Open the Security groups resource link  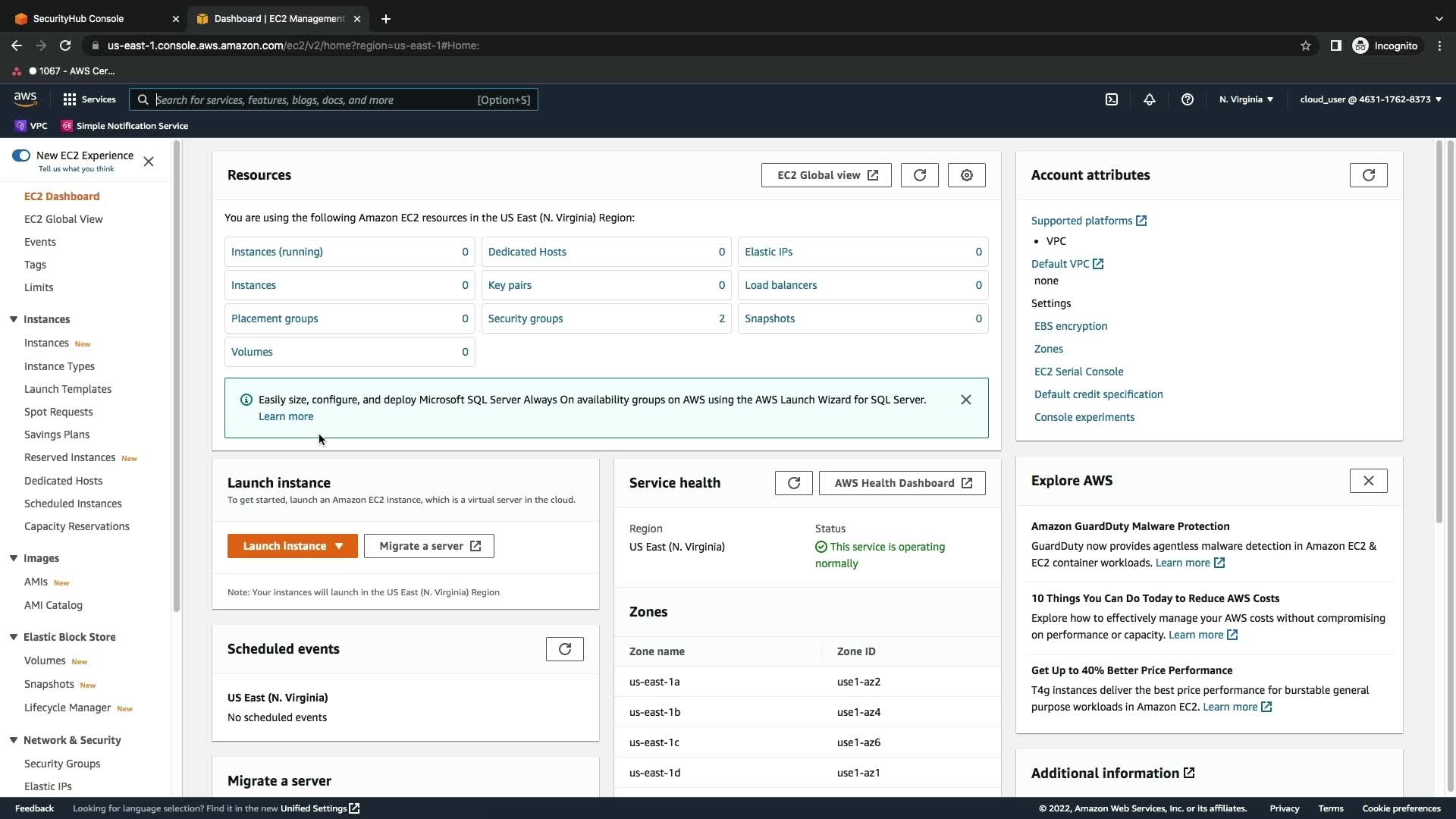[526, 318]
